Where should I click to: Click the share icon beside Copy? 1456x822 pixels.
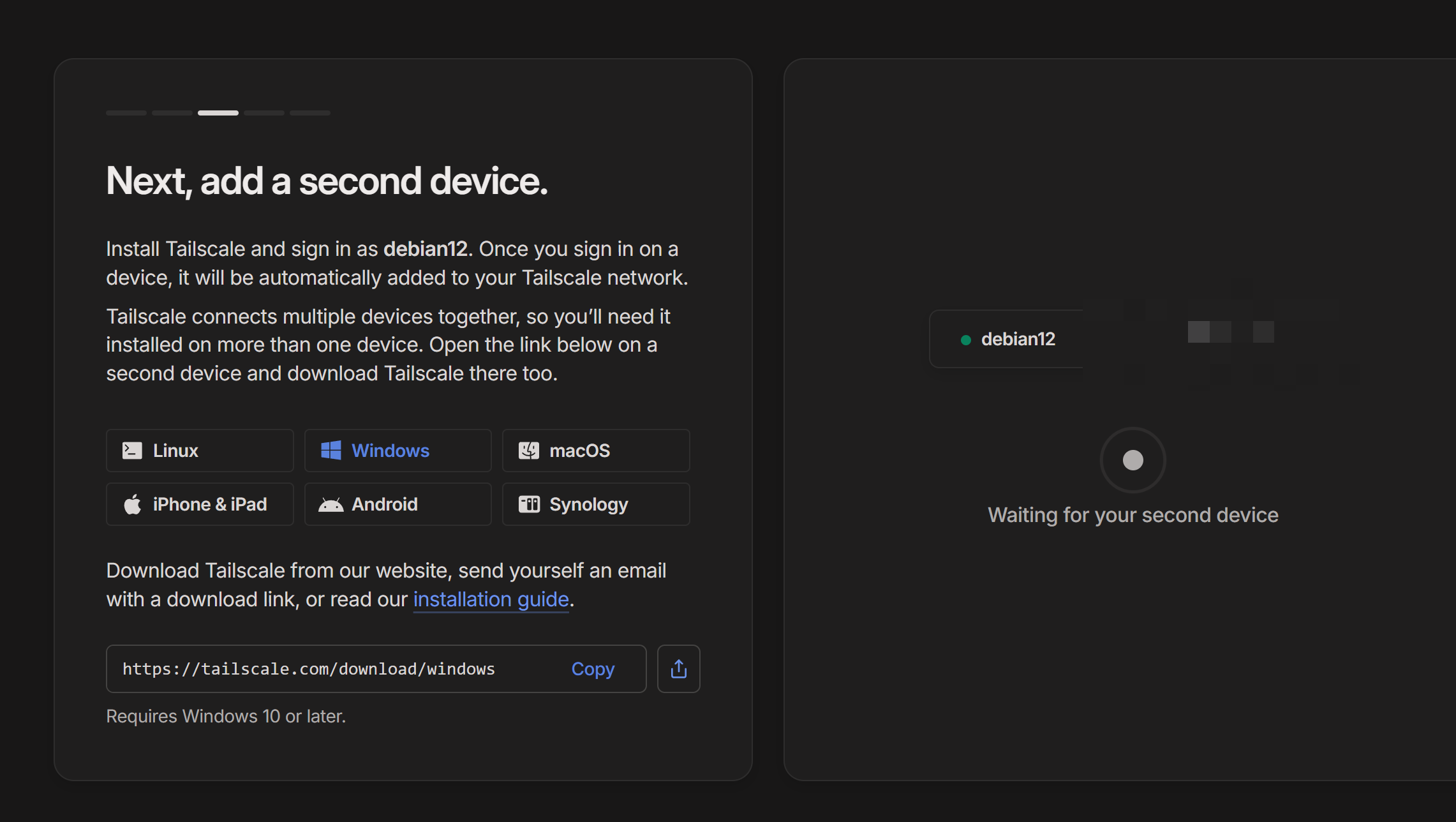point(679,669)
